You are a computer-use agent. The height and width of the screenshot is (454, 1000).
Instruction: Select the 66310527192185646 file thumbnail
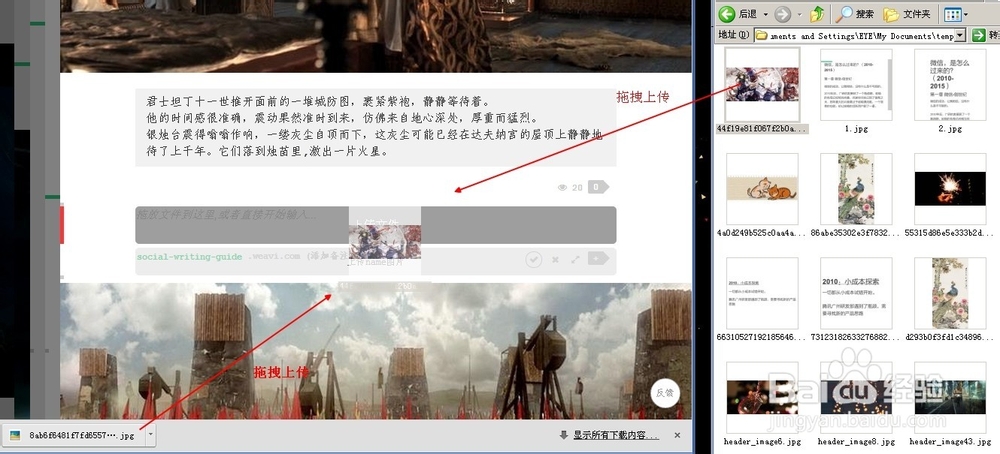click(763, 294)
